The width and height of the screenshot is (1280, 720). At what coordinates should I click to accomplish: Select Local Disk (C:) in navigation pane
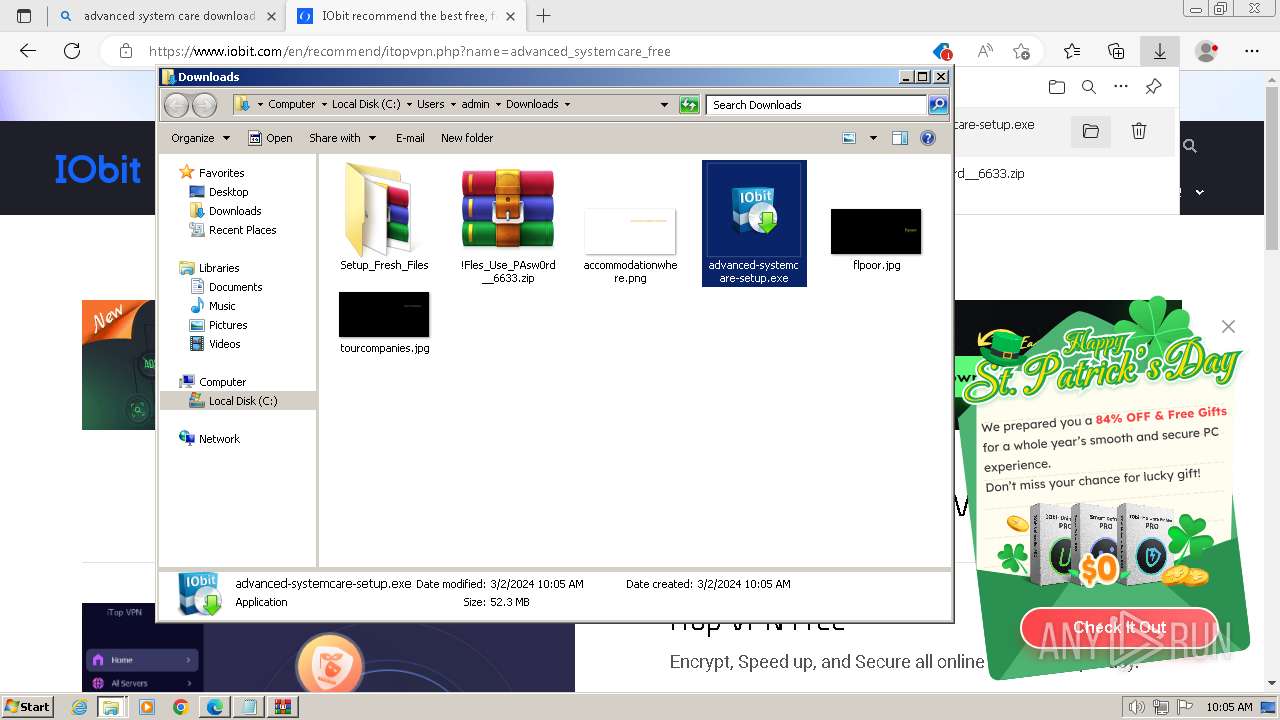pos(243,401)
